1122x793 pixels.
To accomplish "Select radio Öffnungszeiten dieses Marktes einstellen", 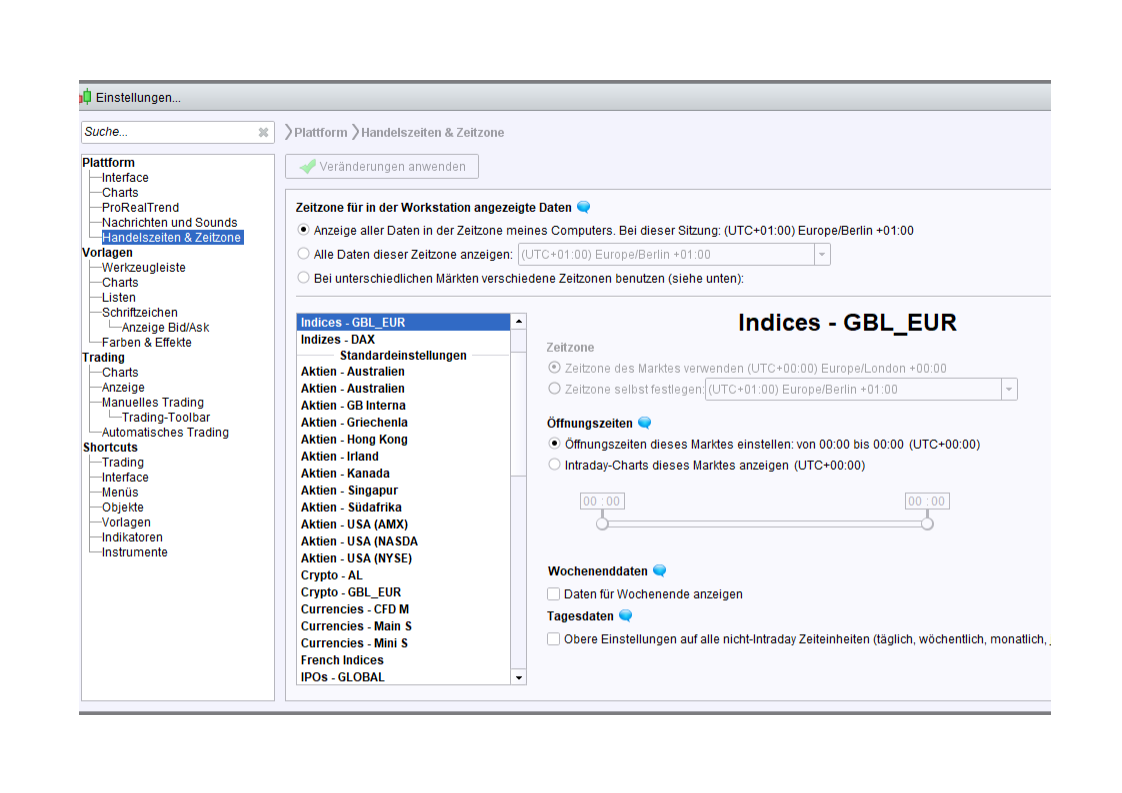I will (554, 444).
